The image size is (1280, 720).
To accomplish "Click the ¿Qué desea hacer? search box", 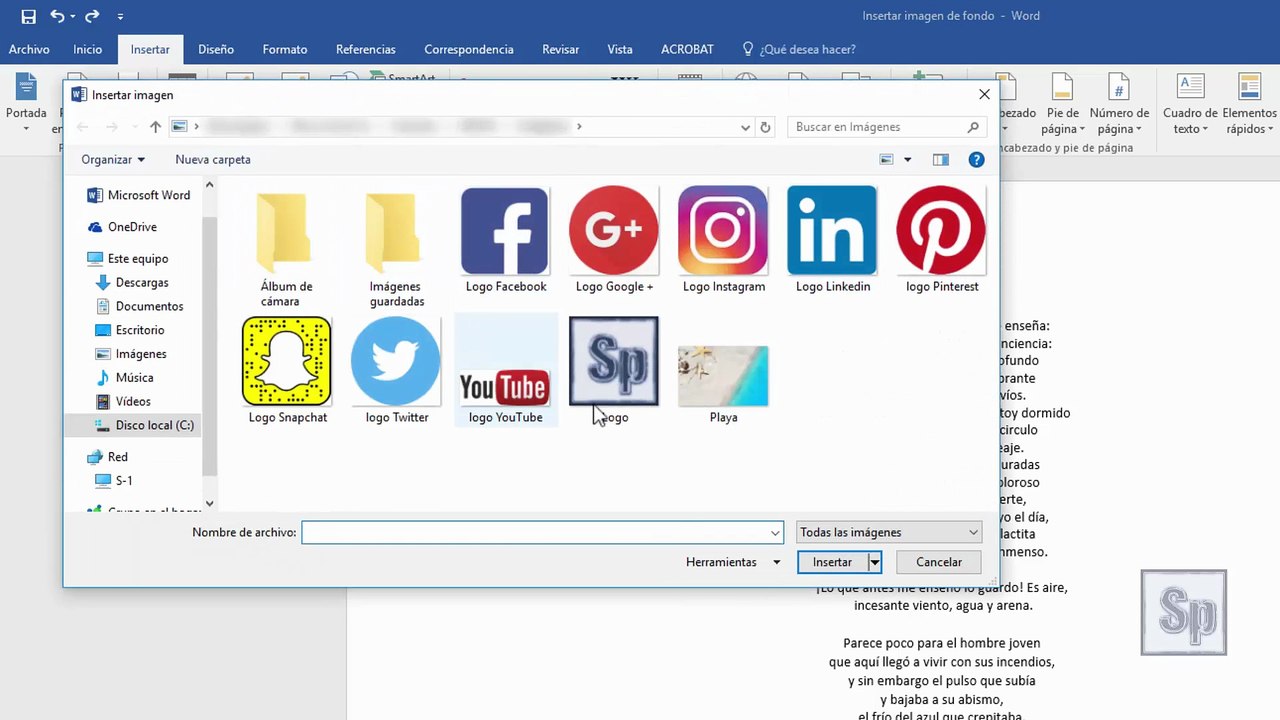I will tap(798, 49).
